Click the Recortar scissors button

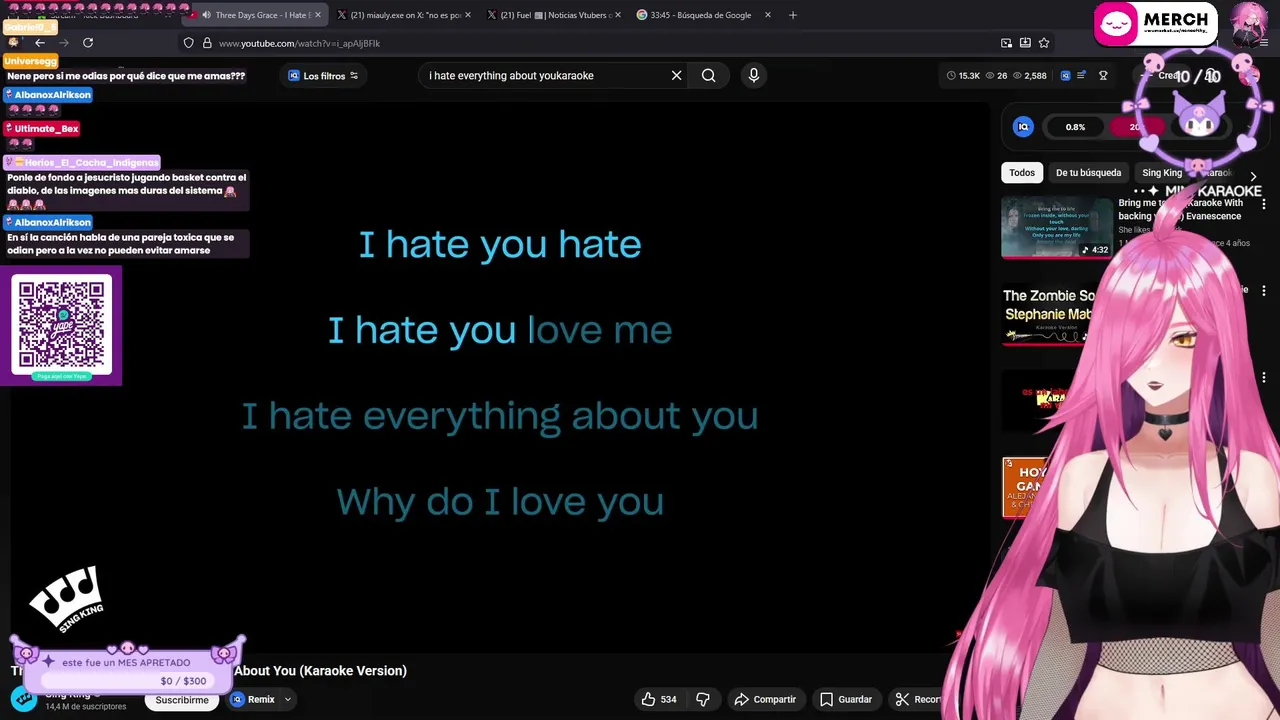pyautogui.click(x=918, y=700)
